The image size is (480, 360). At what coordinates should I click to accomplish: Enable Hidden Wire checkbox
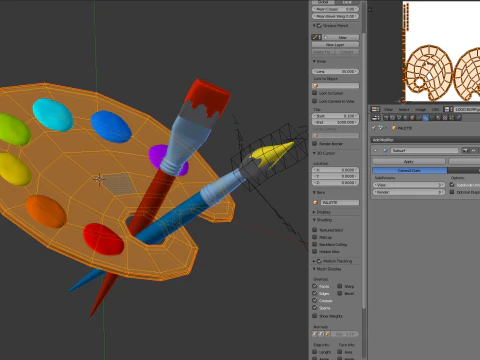[x=314, y=252]
